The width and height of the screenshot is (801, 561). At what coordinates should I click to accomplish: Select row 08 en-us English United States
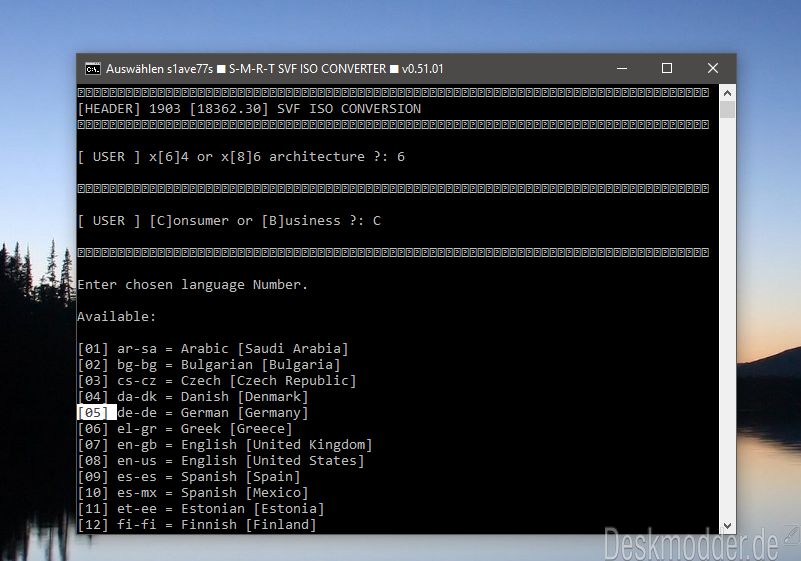[x=221, y=460]
